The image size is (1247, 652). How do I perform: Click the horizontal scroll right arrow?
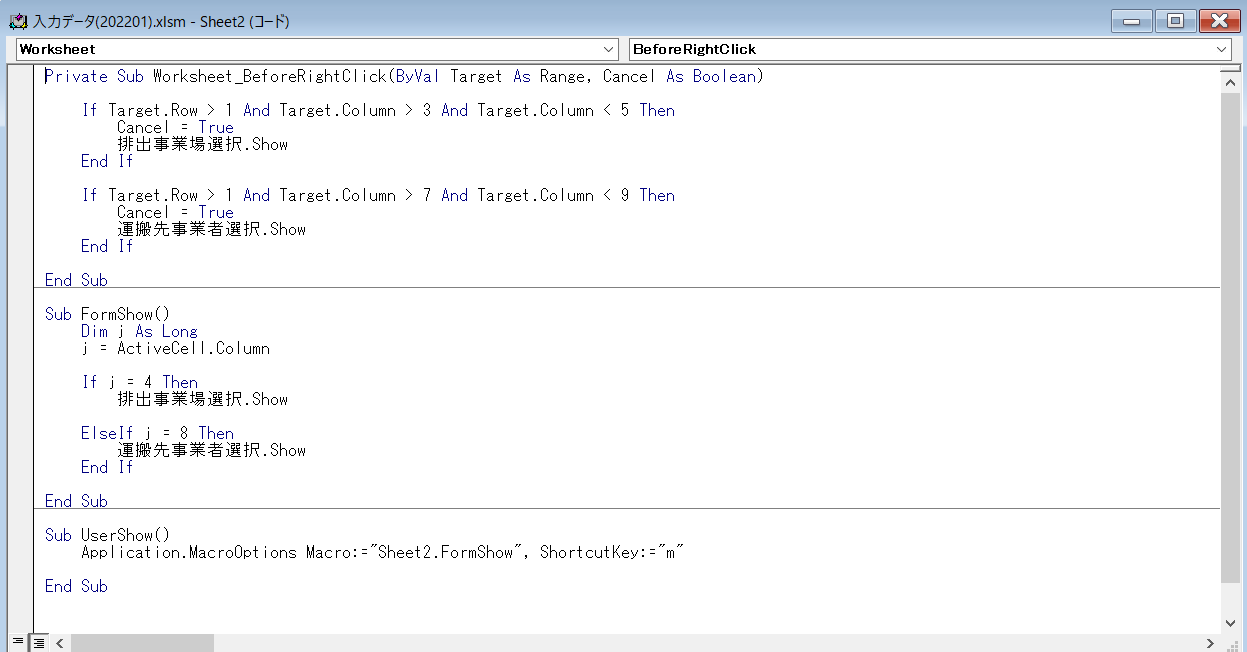[1210, 643]
